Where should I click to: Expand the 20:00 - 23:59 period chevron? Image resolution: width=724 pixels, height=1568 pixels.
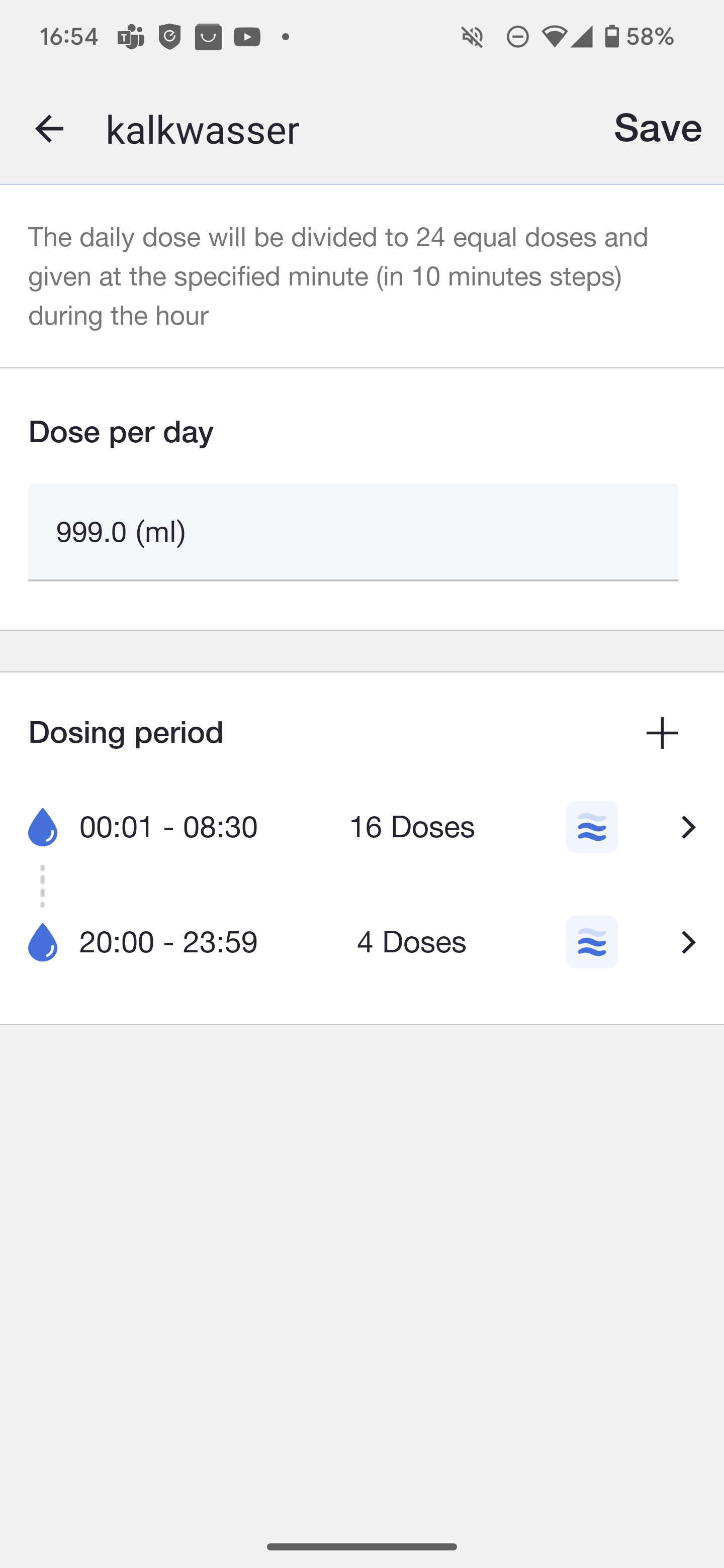click(x=688, y=942)
